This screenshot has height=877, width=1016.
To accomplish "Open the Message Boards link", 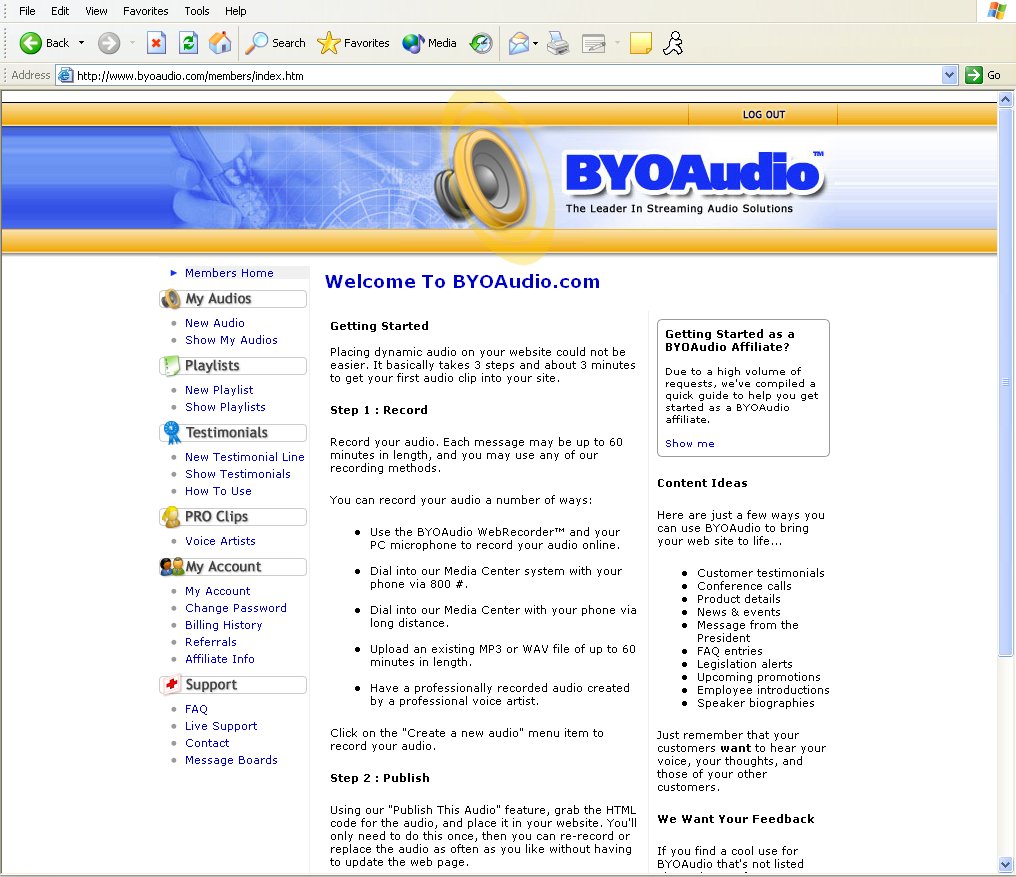I will tap(231, 760).
